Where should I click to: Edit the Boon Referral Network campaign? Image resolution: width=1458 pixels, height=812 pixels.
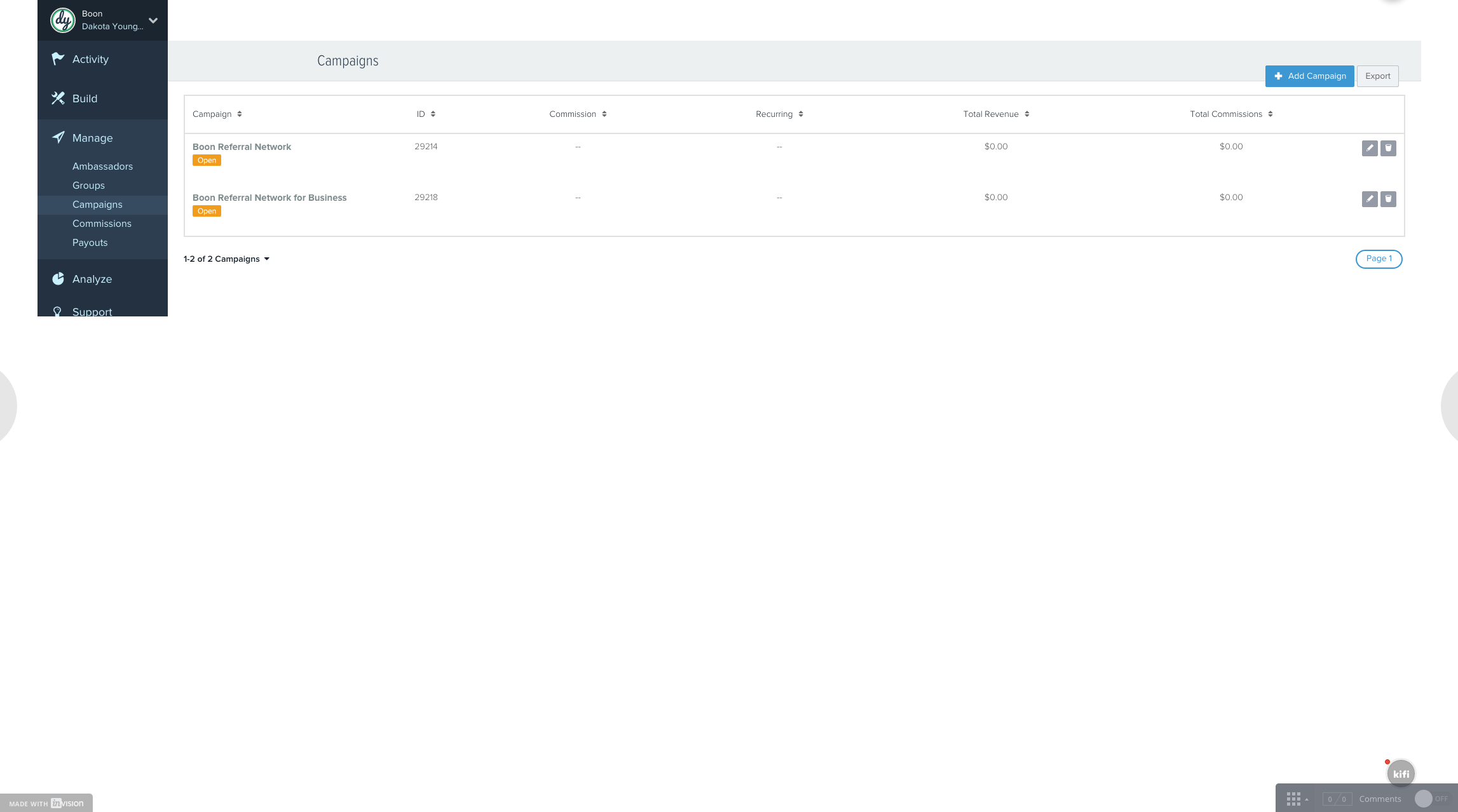click(1370, 148)
